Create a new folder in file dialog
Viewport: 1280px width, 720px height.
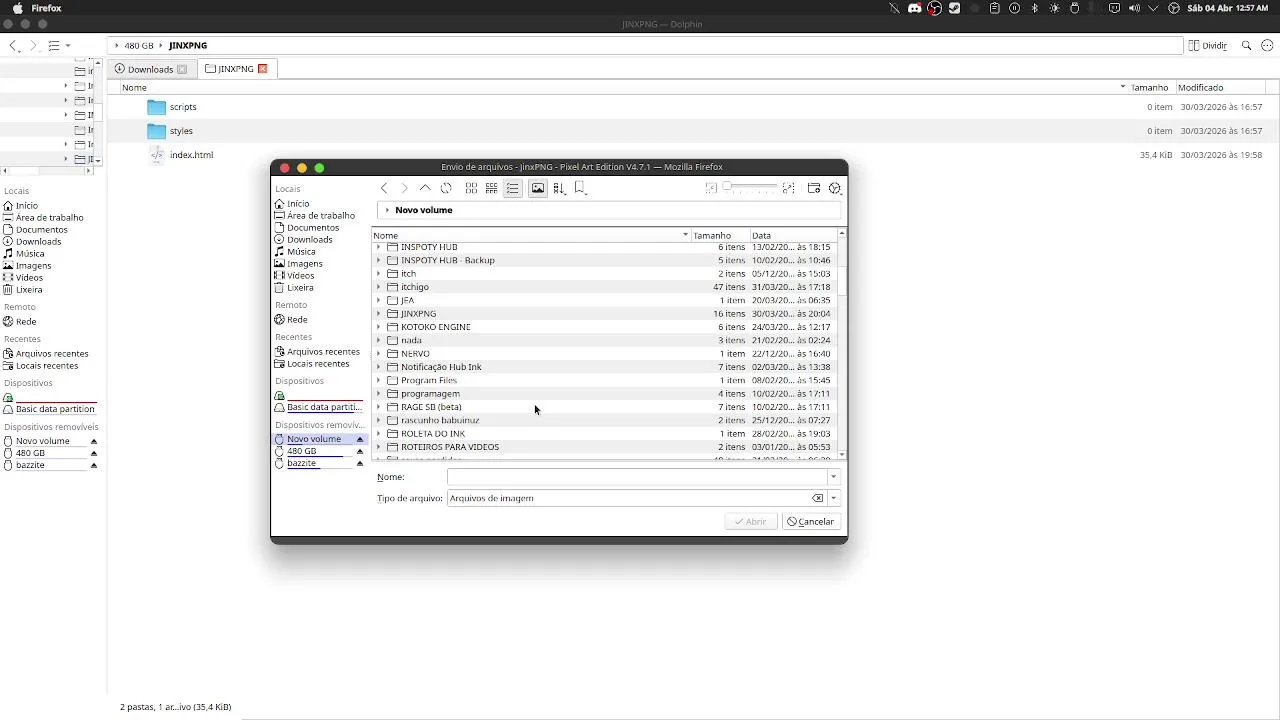[814, 188]
